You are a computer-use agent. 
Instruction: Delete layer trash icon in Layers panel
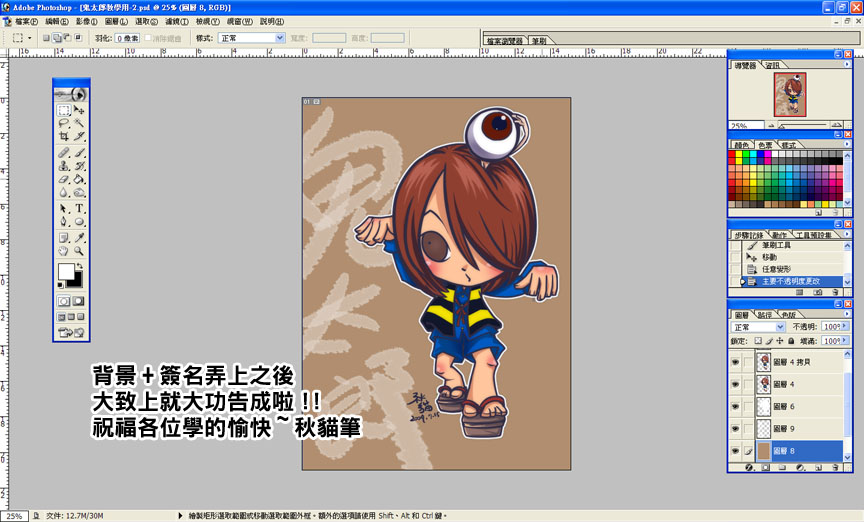click(836, 467)
